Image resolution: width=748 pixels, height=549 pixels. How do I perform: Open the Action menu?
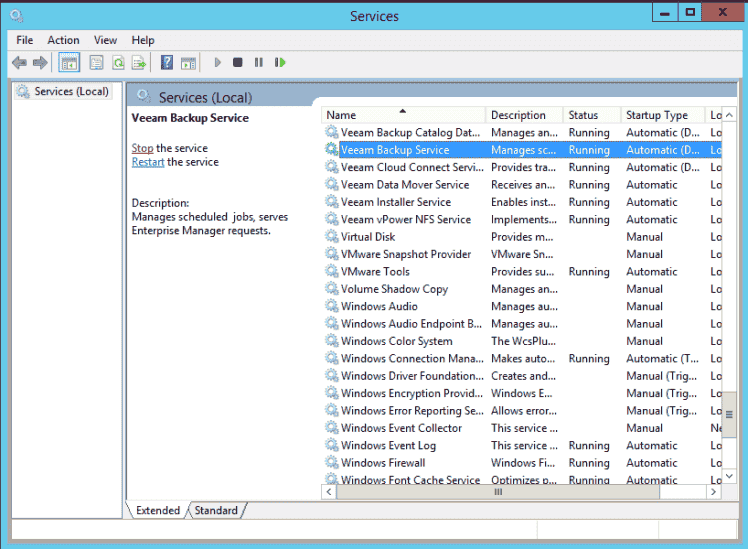[x=63, y=40]
